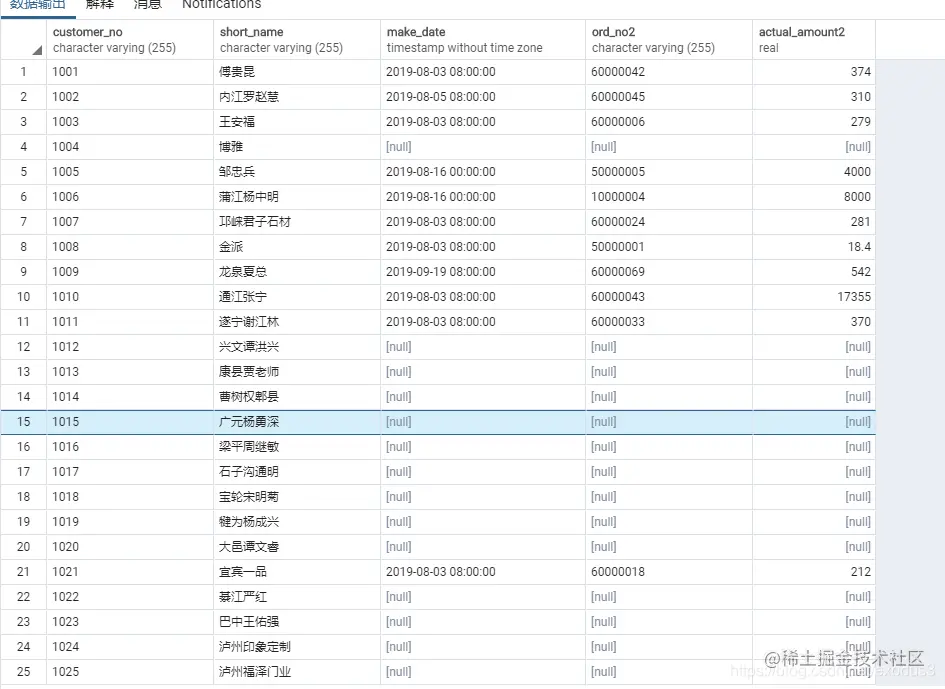
Task: Open the 解释 tab
Action: pos(99,5)
